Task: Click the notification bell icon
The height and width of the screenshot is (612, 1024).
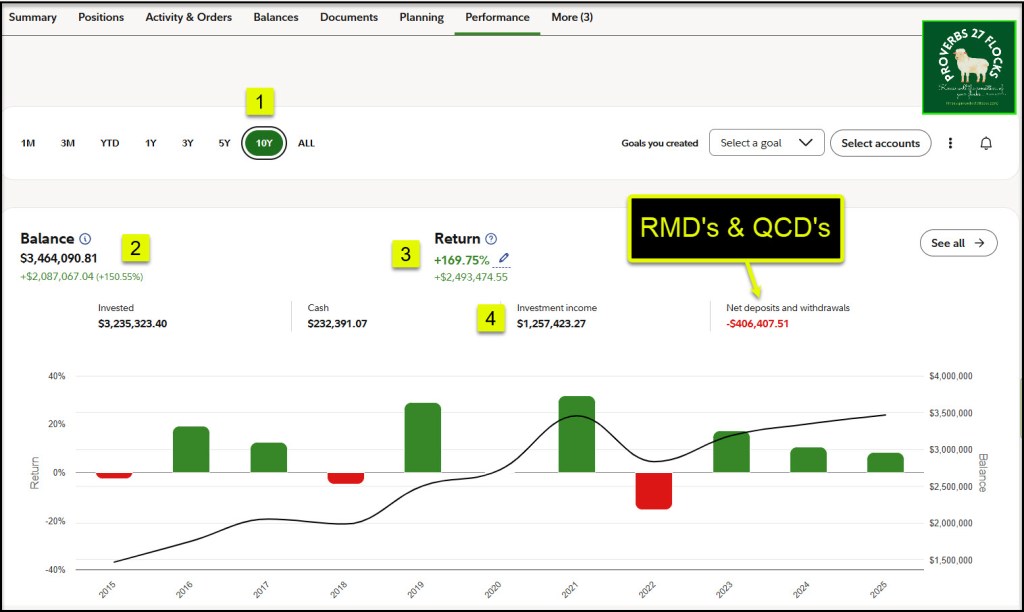Action: click(986, 143)
